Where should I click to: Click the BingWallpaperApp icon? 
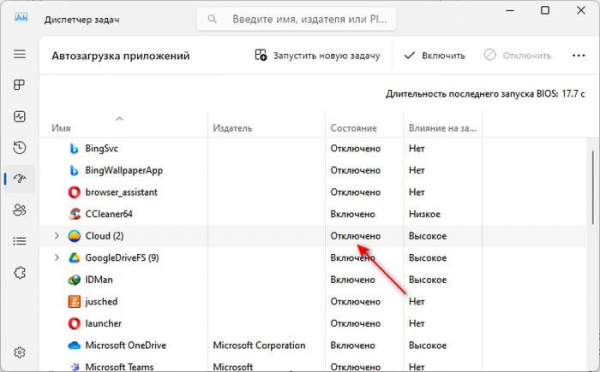[74, 170]
